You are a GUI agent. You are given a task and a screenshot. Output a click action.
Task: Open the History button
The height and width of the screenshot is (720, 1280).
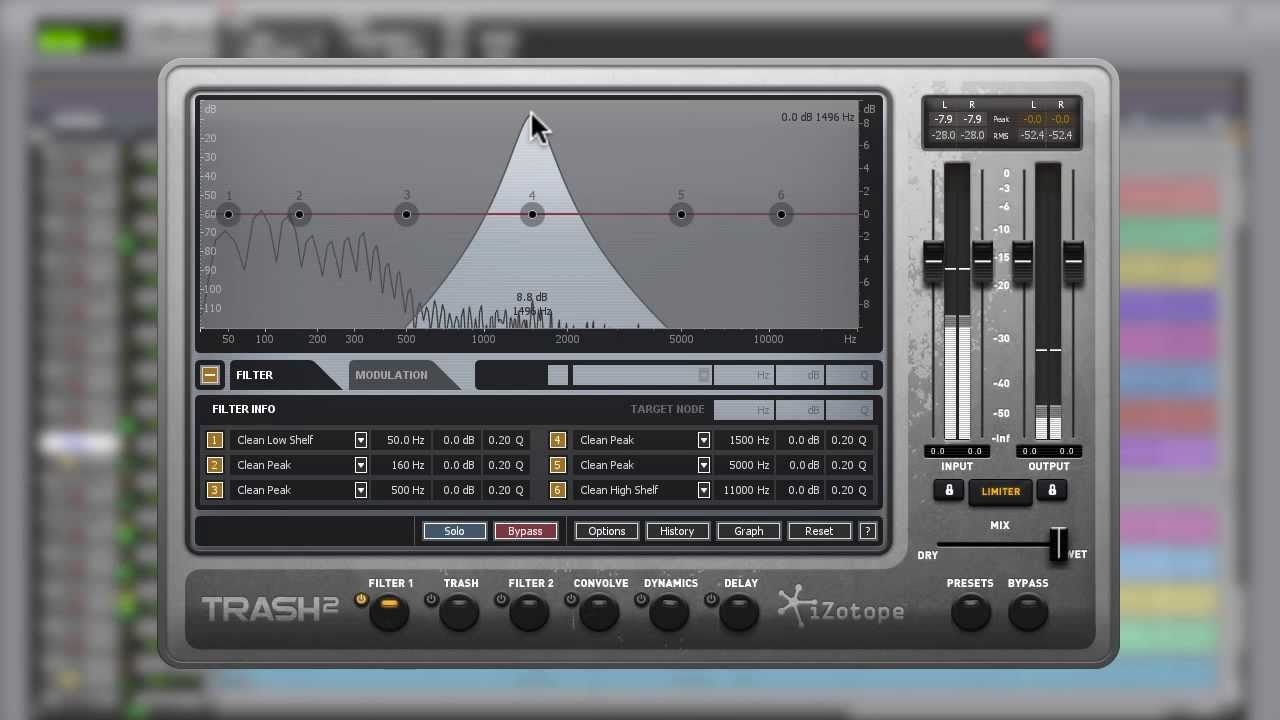[x=677, y=531]
